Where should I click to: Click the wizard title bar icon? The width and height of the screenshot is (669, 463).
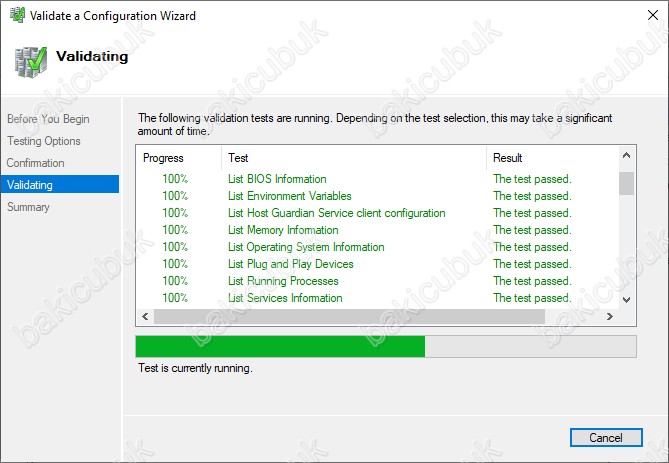pos(17,15)
